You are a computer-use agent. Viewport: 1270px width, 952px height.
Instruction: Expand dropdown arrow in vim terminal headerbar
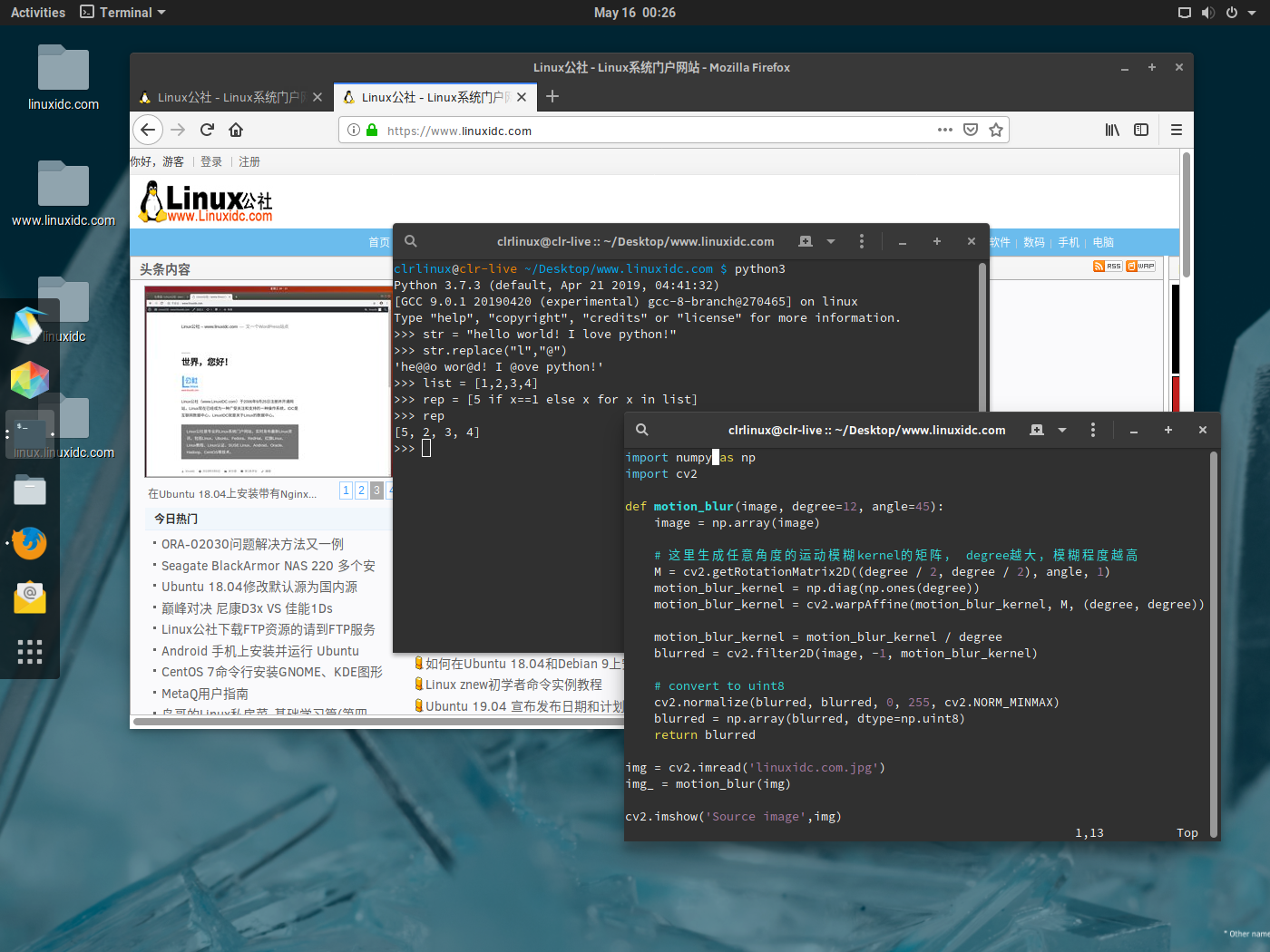tap(1062, 430)
